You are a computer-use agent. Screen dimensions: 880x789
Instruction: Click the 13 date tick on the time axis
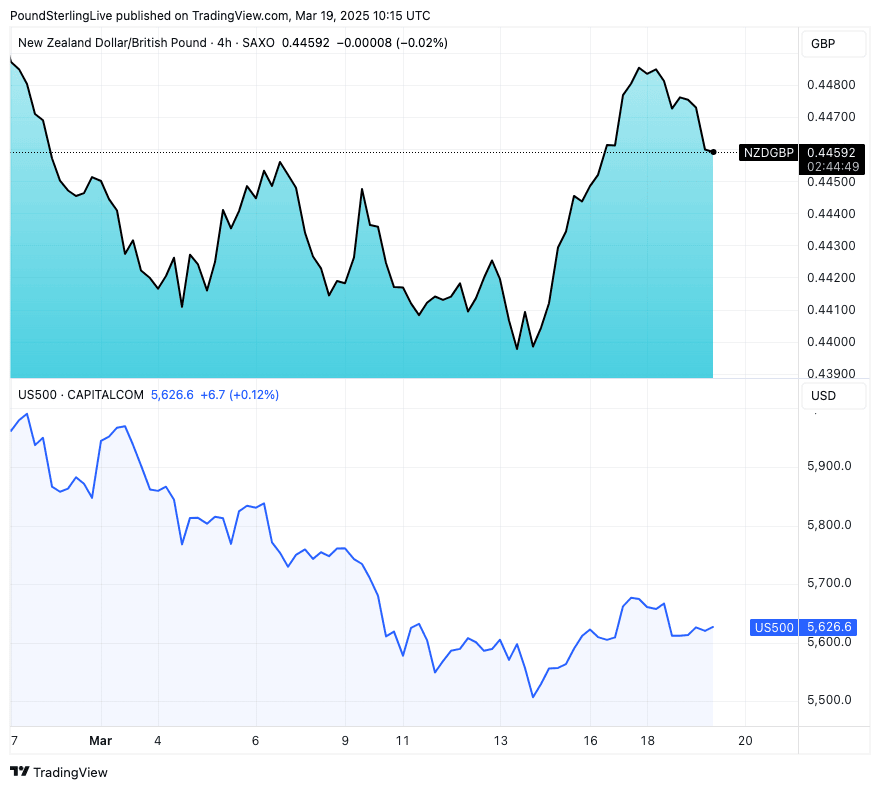click(501, 740)
